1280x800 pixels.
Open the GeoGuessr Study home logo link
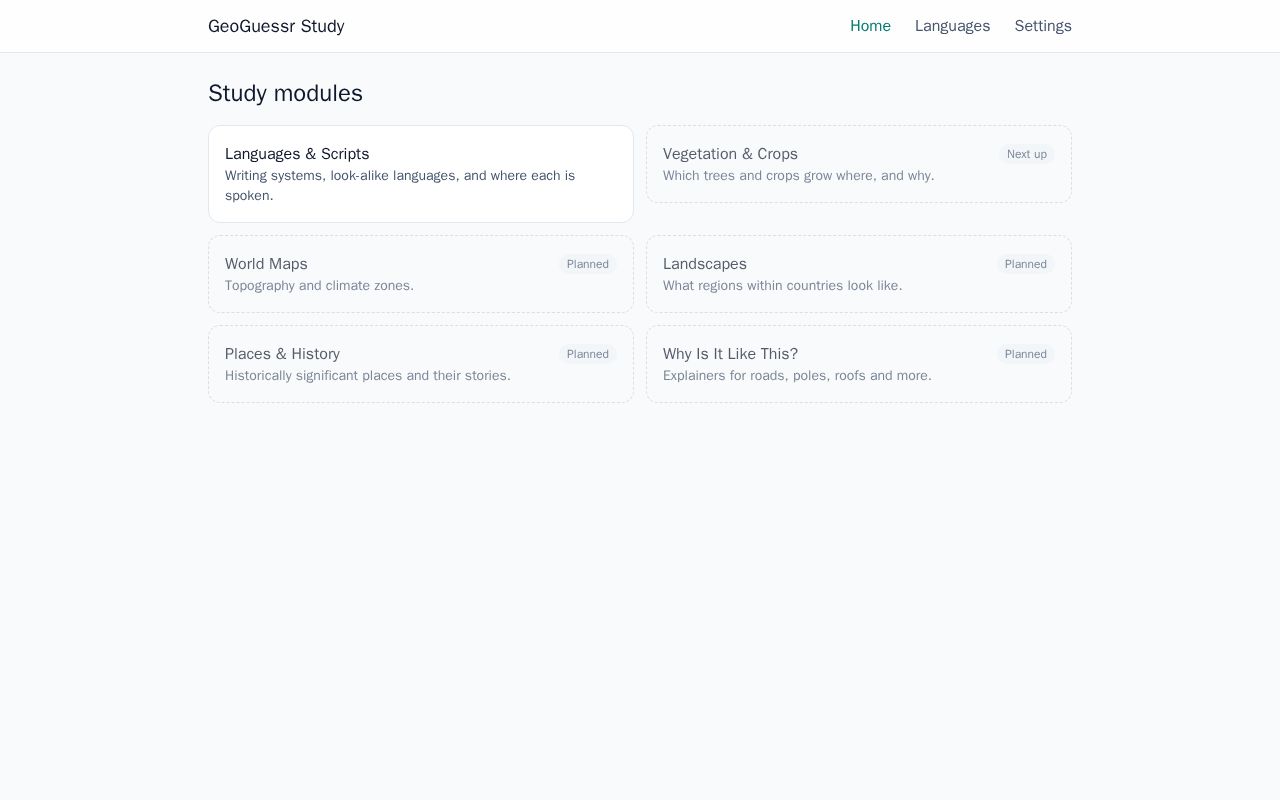(276, 26)
